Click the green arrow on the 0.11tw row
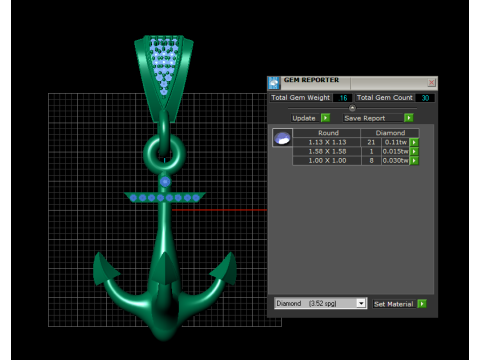480x360 pixels. [x=414, y=142]
